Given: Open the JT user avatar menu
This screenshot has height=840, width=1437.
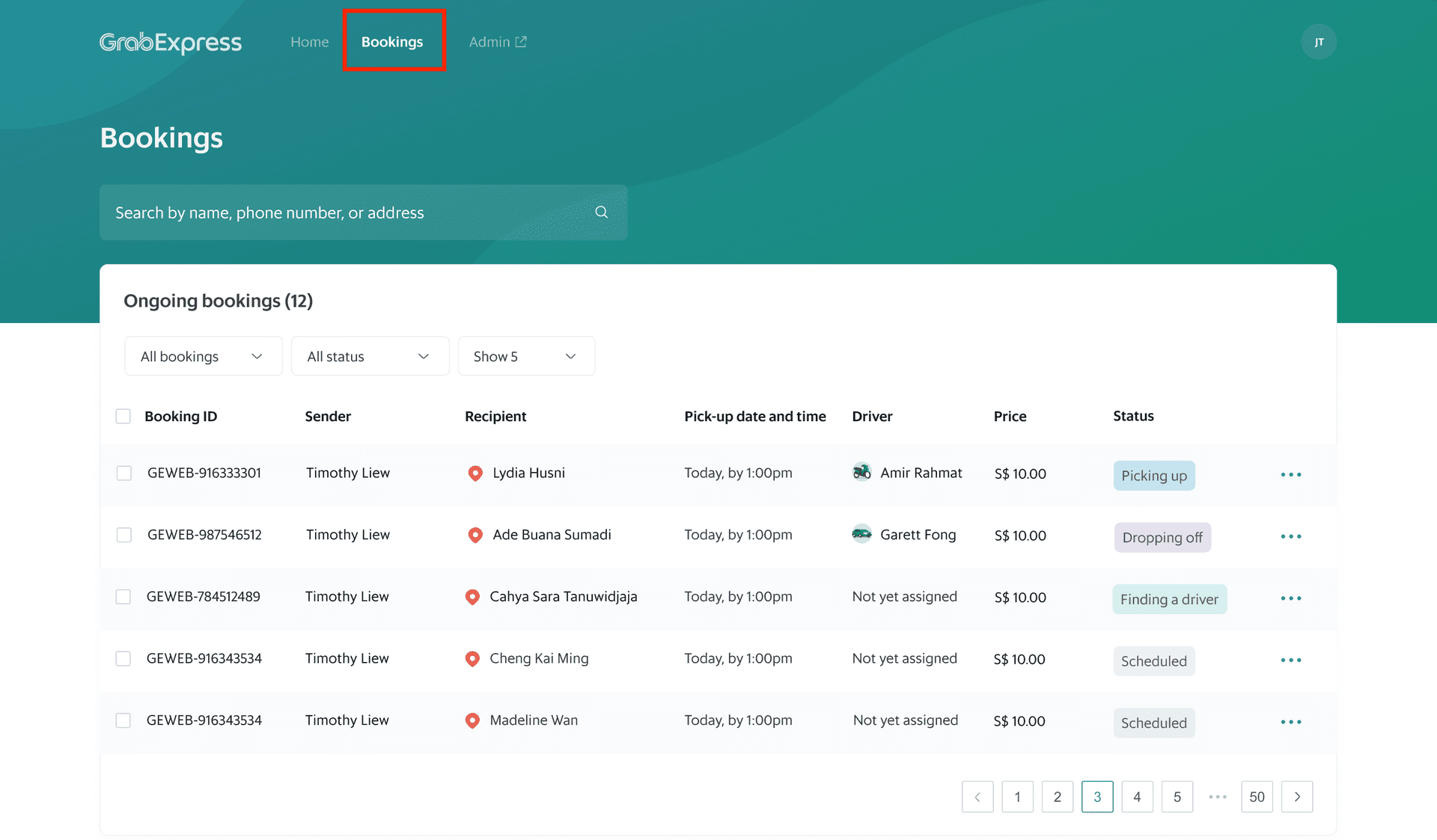Looking at the screenshot, I should pyautogui.click(x=1318, y=42).
